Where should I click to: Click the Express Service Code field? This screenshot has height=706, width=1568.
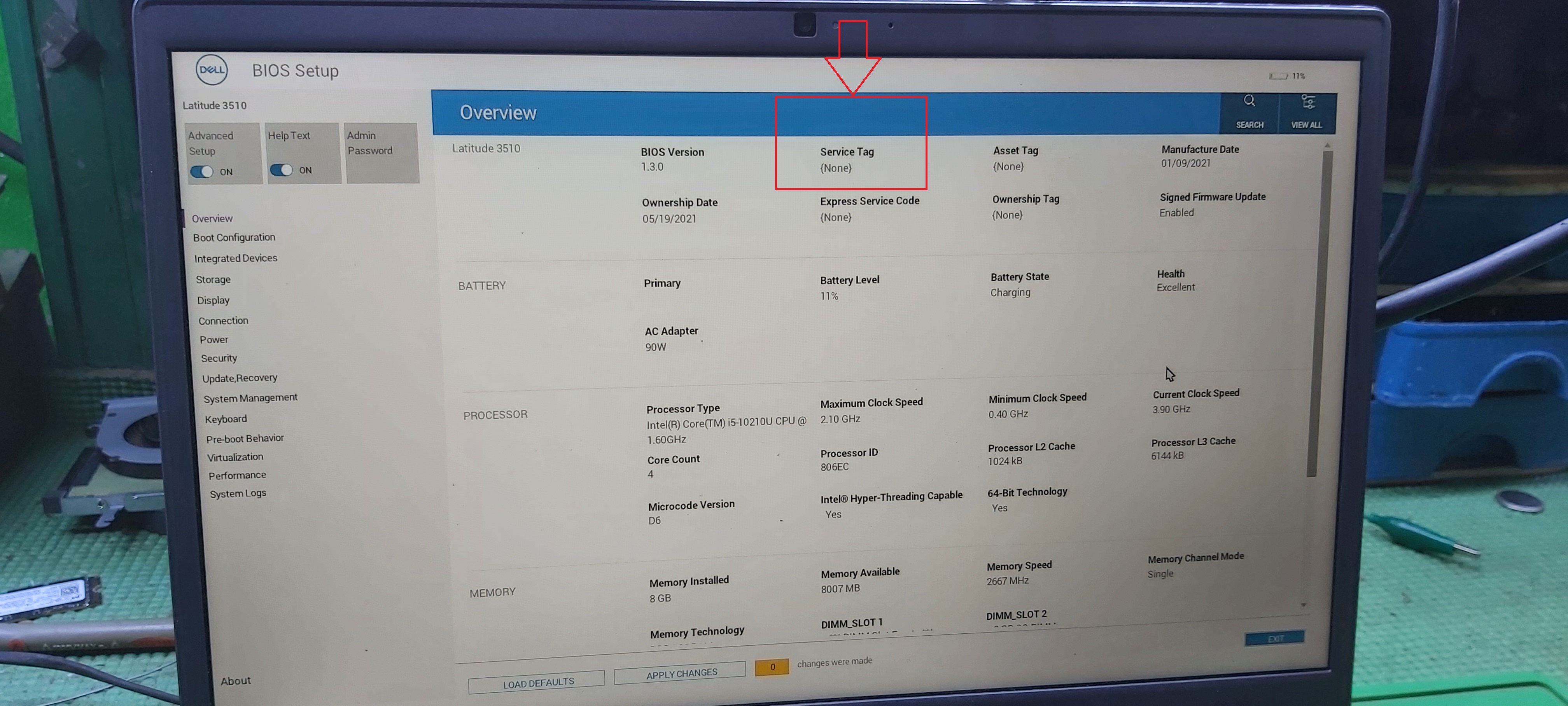click(x=869, y=209)
